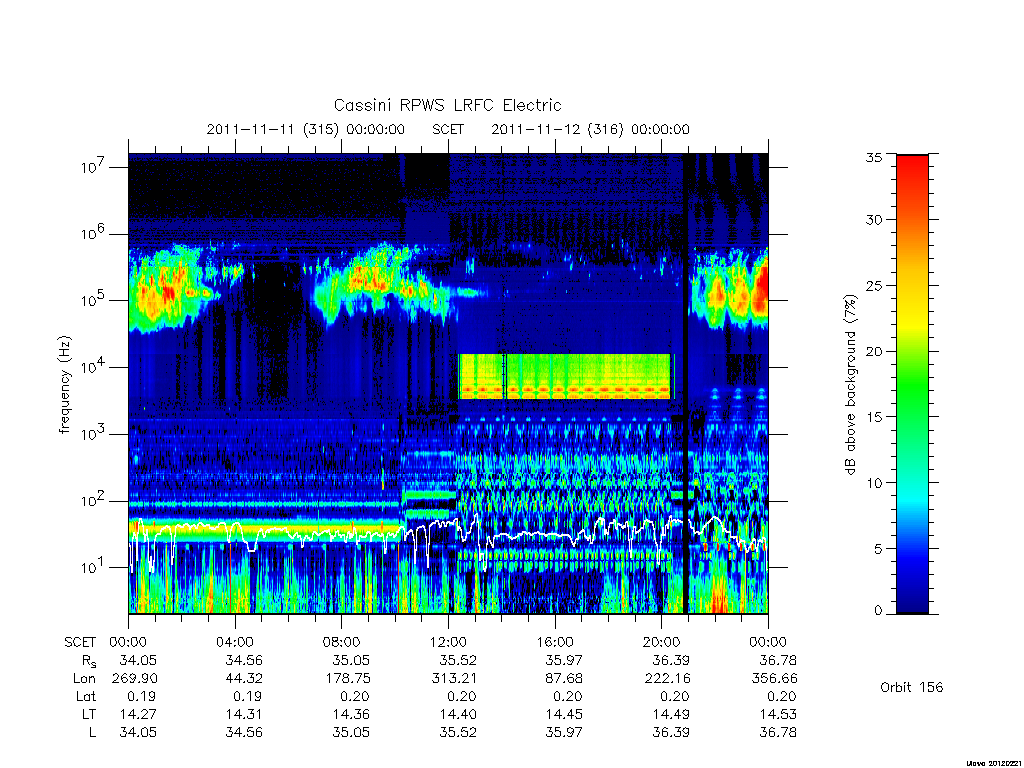Click the "dB above background (7%)" label
Screen dimensions: 1024x768
point(850,385)
